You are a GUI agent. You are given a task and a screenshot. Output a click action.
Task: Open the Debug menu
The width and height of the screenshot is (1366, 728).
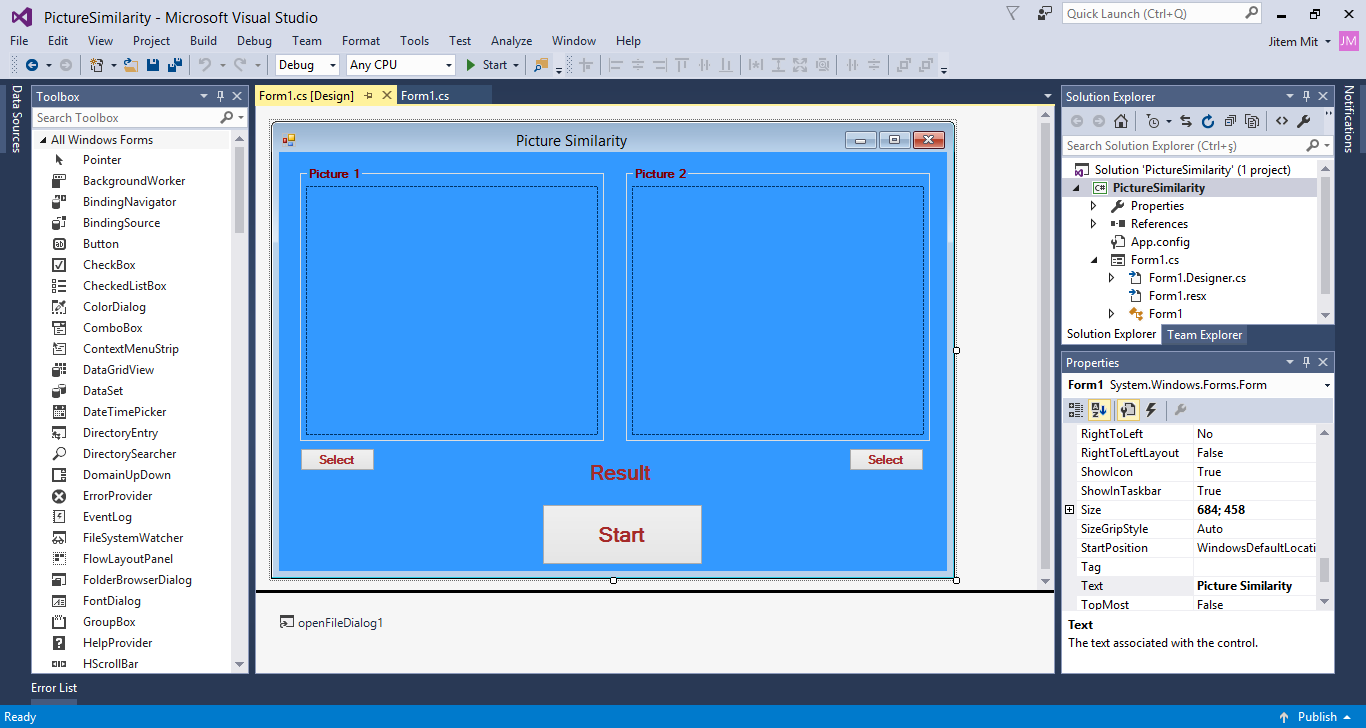(x=254, y=41)
